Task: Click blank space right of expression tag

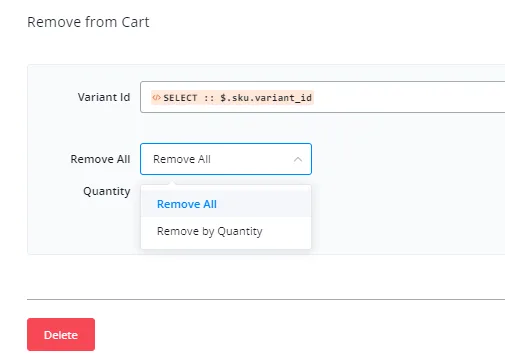Action: coord(407,97)
